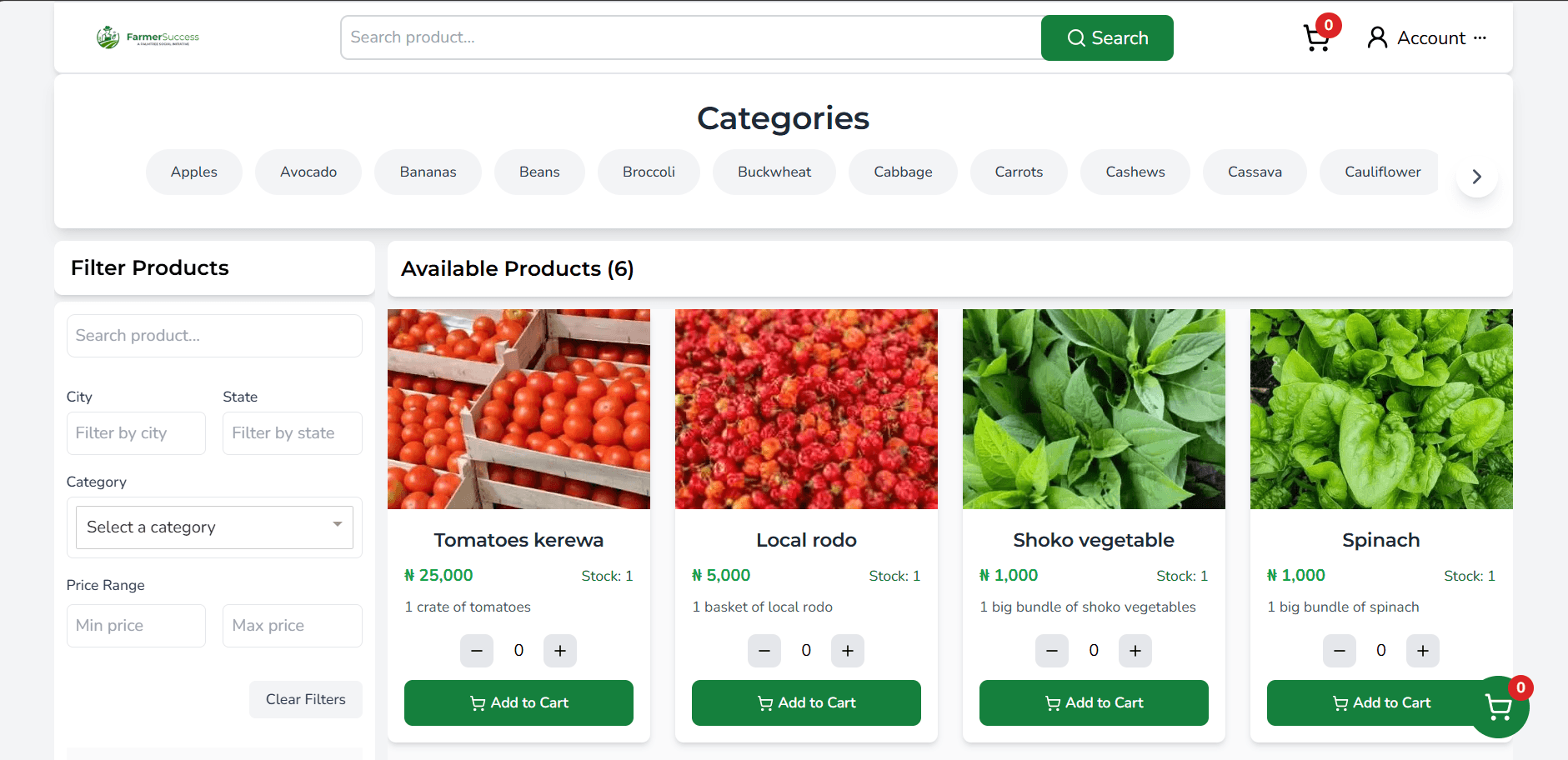
Task: Open the shopping cart icon in the header
Action: point(1315,37)
